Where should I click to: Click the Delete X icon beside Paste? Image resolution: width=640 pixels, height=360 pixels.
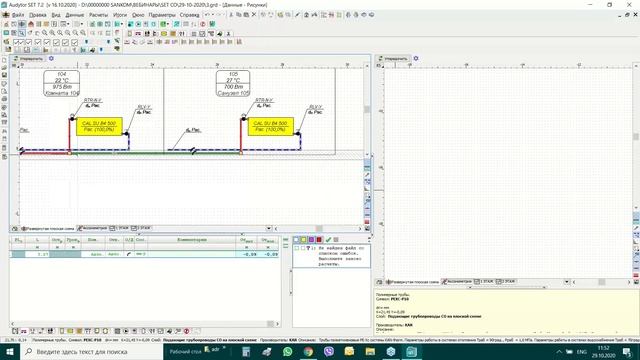click(x=254, y=15)
